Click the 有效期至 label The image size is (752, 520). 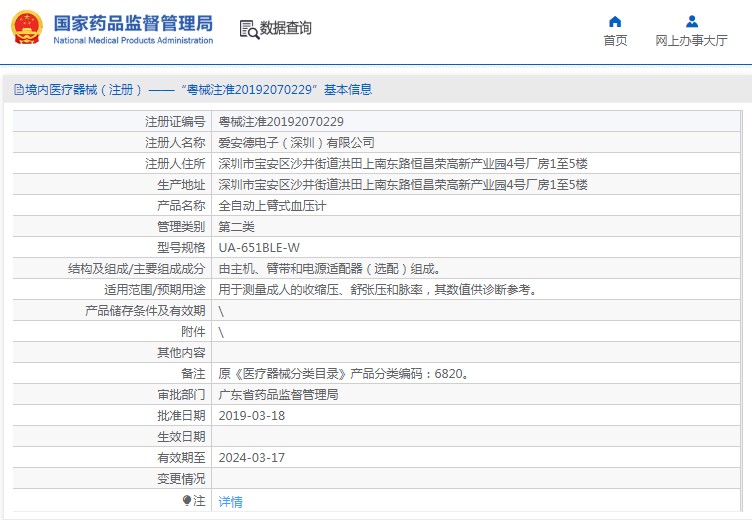pos(181,458)
